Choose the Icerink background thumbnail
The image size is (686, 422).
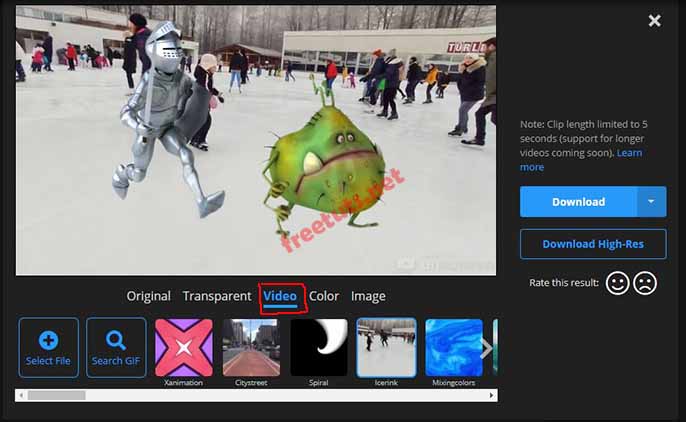pos(386,348)
